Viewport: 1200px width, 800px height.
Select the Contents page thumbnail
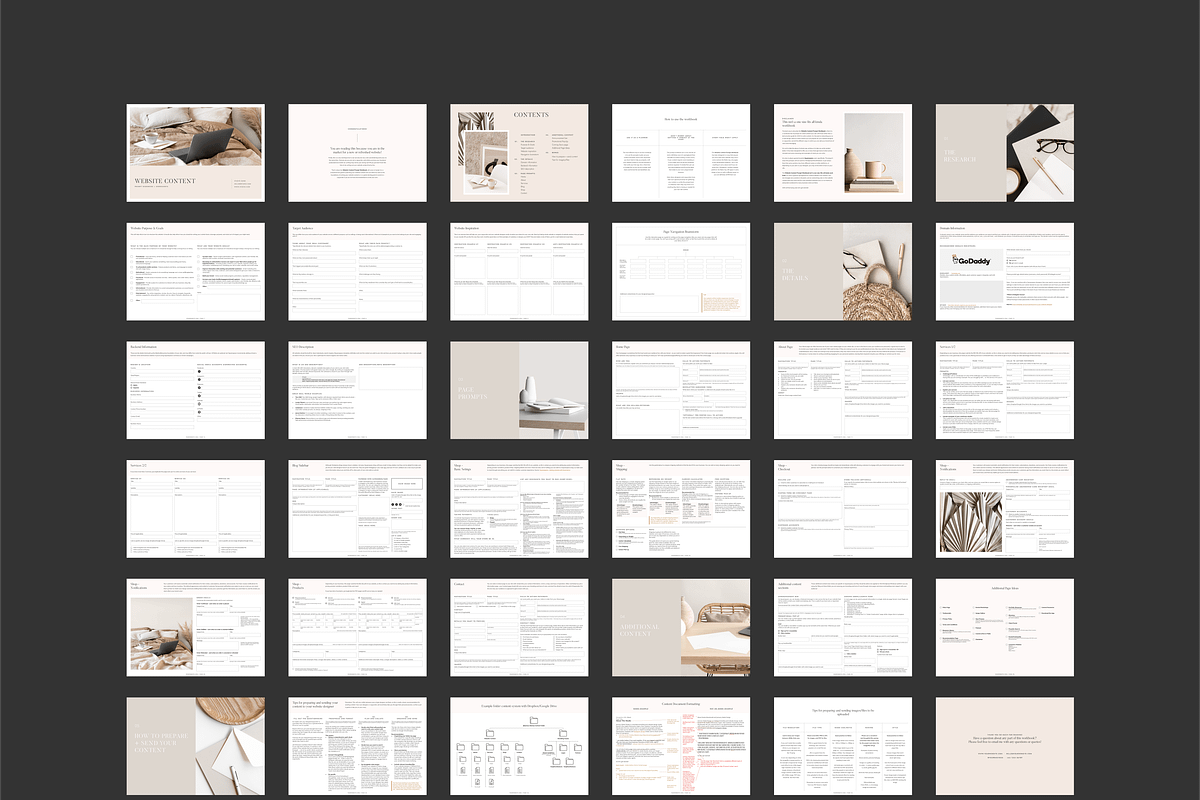click(519, 152)
